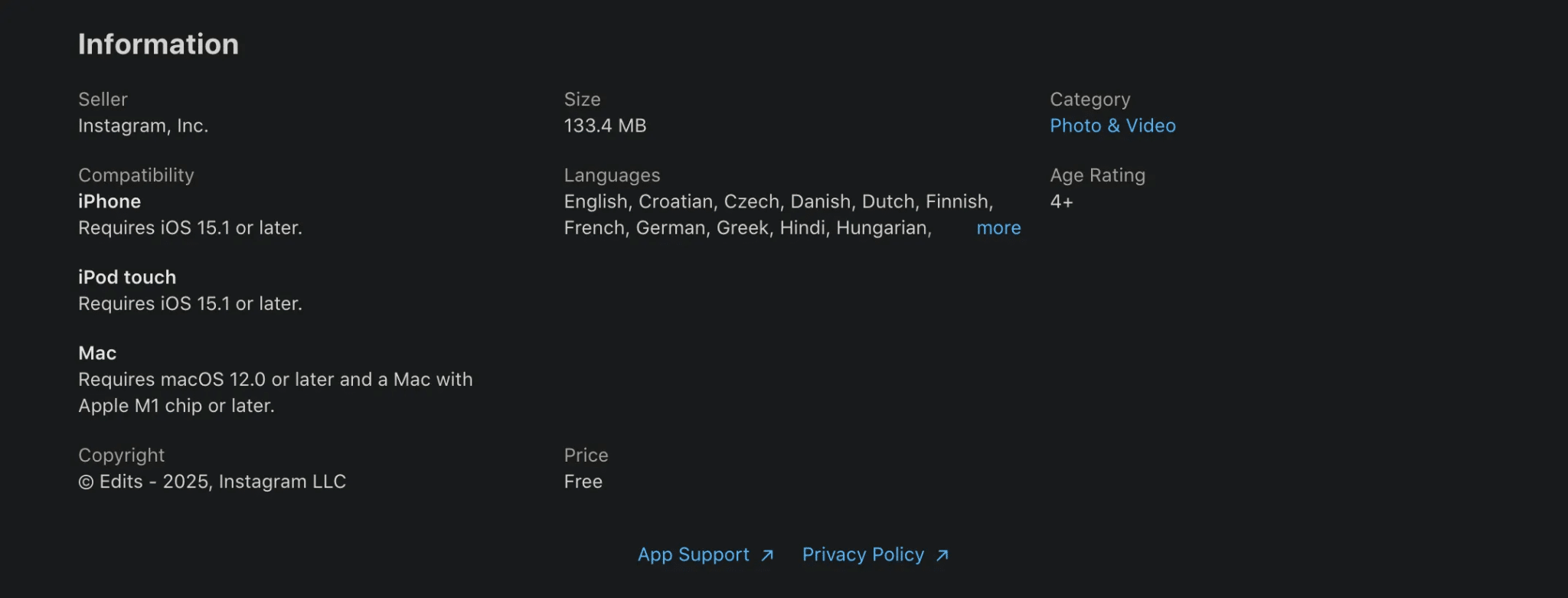The height and width of the screenshot is (598, 1568).
Task: Click the Copyright label
Action: 121,455
